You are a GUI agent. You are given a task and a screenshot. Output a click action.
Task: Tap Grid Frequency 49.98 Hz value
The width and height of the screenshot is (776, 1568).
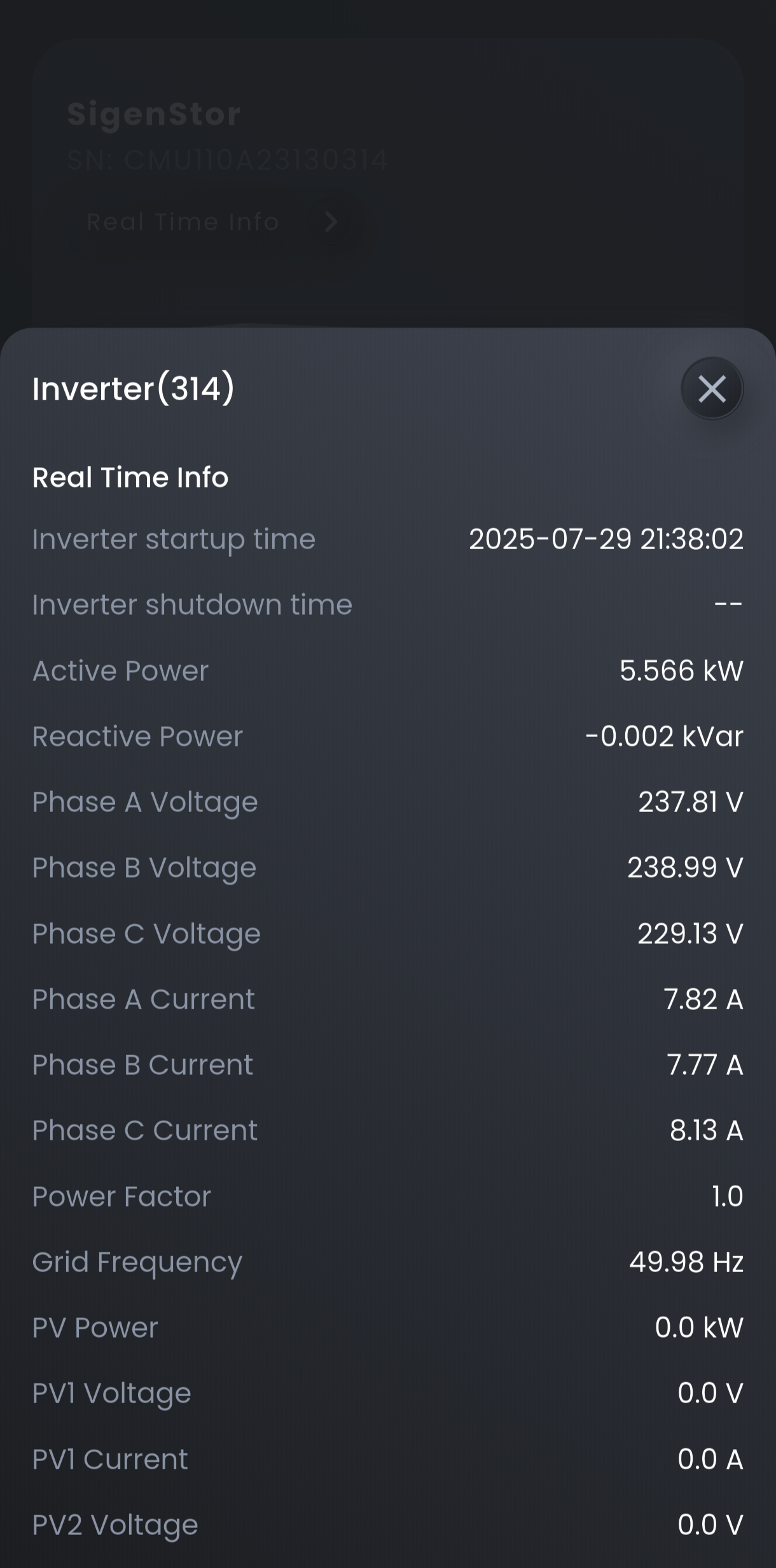[x=686, y=1262]
